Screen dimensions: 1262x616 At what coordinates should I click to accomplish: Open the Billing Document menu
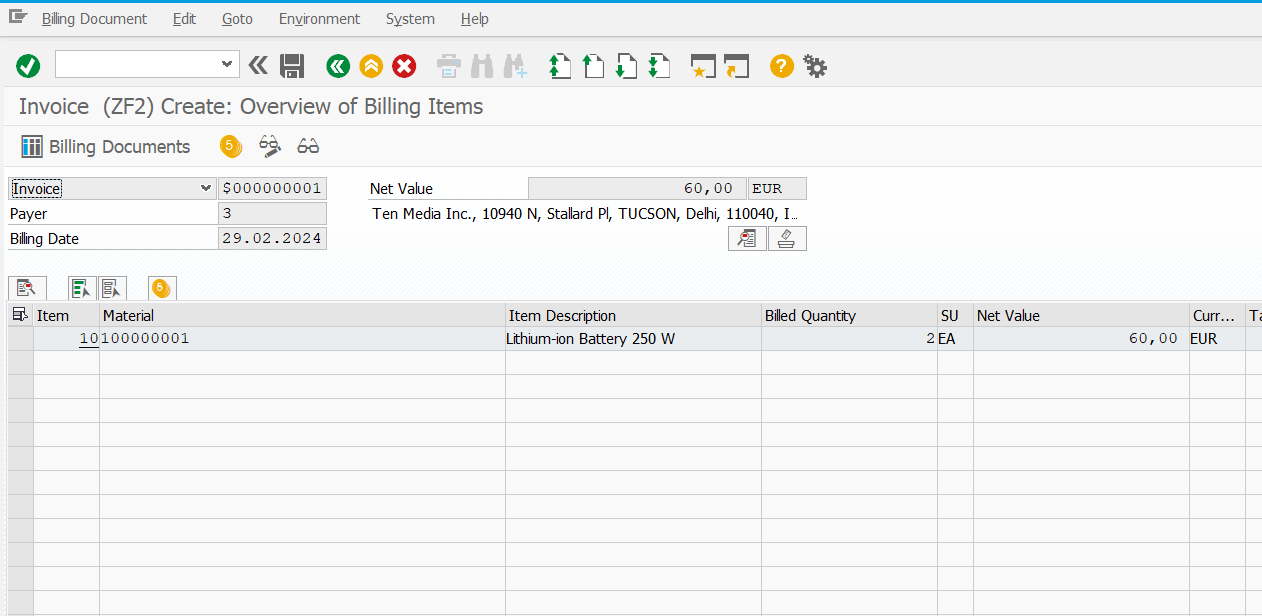(x=93, y=18)
